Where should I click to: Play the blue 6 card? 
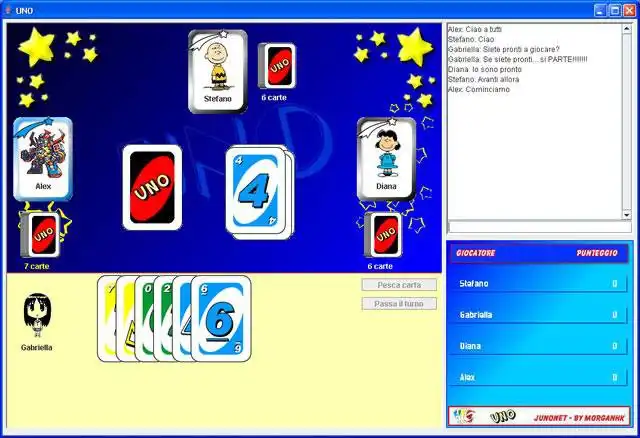click(221, 318)
